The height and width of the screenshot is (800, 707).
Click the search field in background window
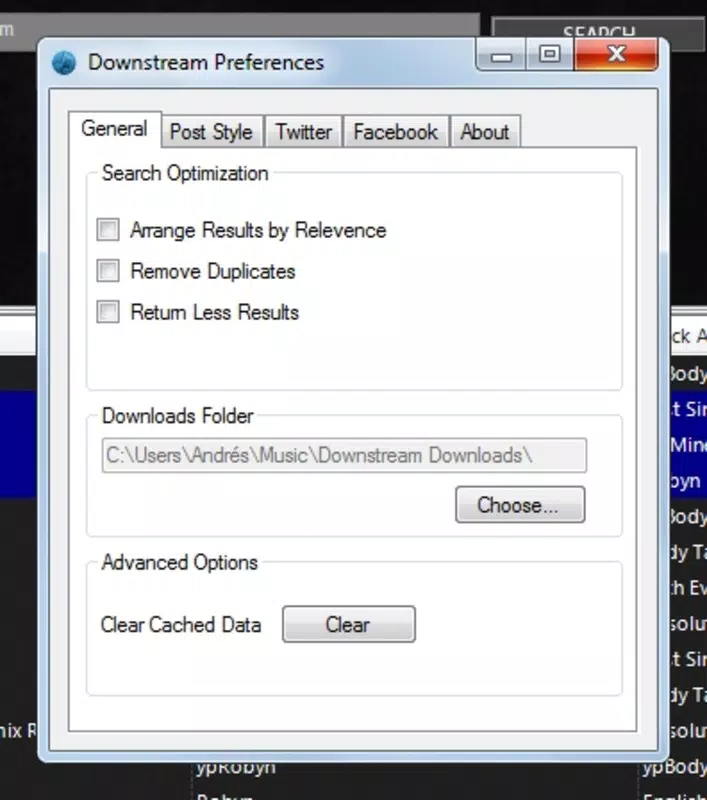[240, 31]
